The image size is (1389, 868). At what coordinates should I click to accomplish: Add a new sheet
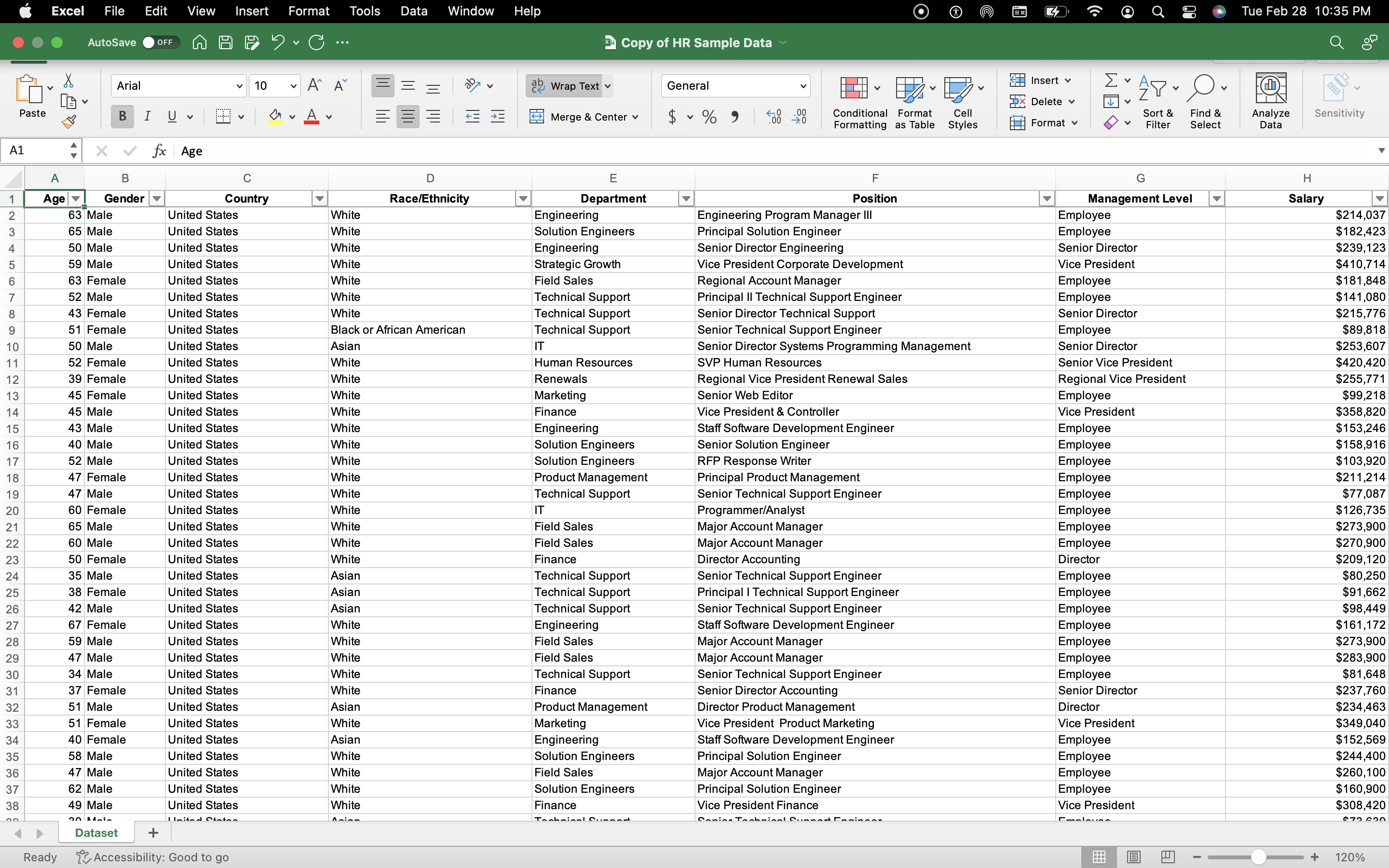tap(152, 832)
